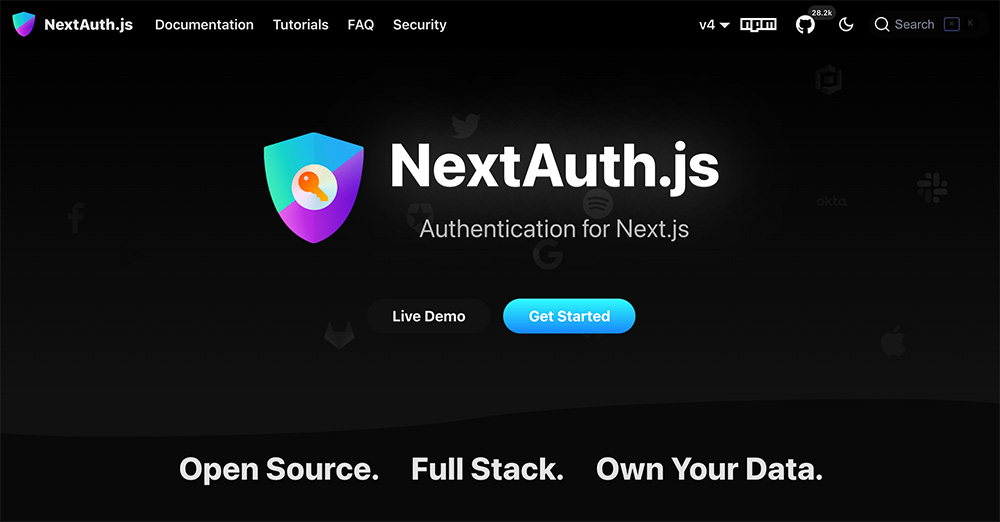Click the Search field in navbar
This screenshot has height=522, width=1000.
click(928, 24)
